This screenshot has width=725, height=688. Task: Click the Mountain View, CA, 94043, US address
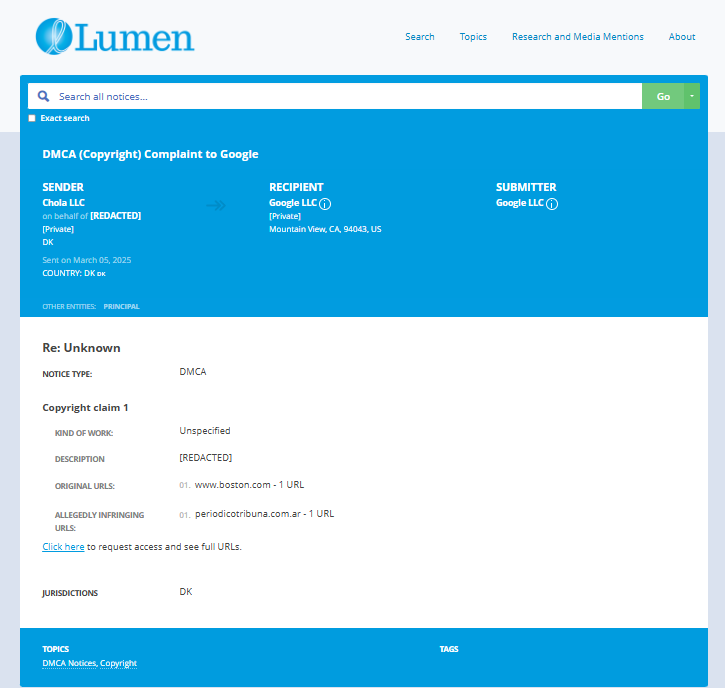pyautogui.click(x=325, y=229)
